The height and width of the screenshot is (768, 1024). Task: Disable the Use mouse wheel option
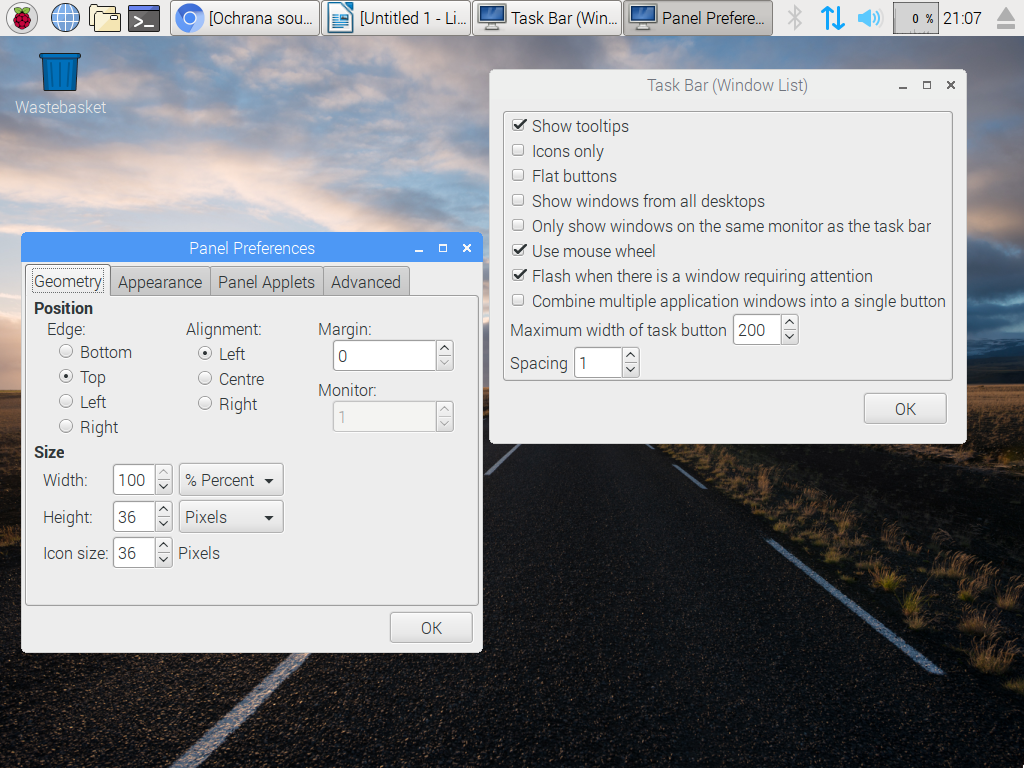click(518, 250)
